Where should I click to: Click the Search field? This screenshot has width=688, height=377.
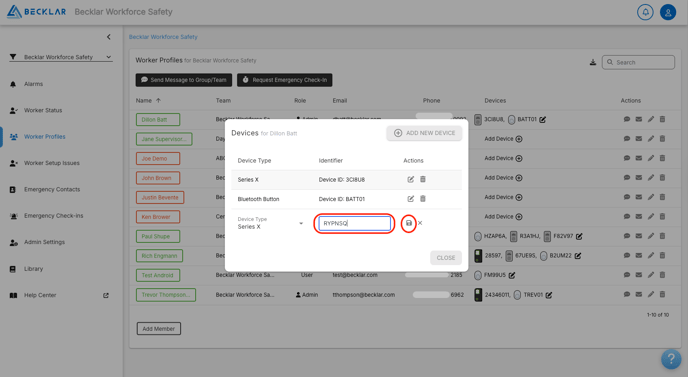pos(638,62)
